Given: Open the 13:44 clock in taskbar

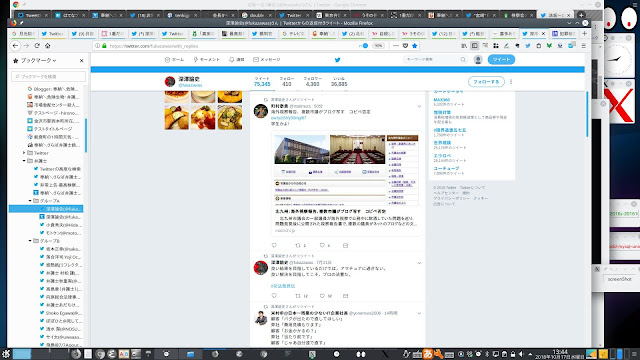Looking at the screenshot, I should click(560, 354).
